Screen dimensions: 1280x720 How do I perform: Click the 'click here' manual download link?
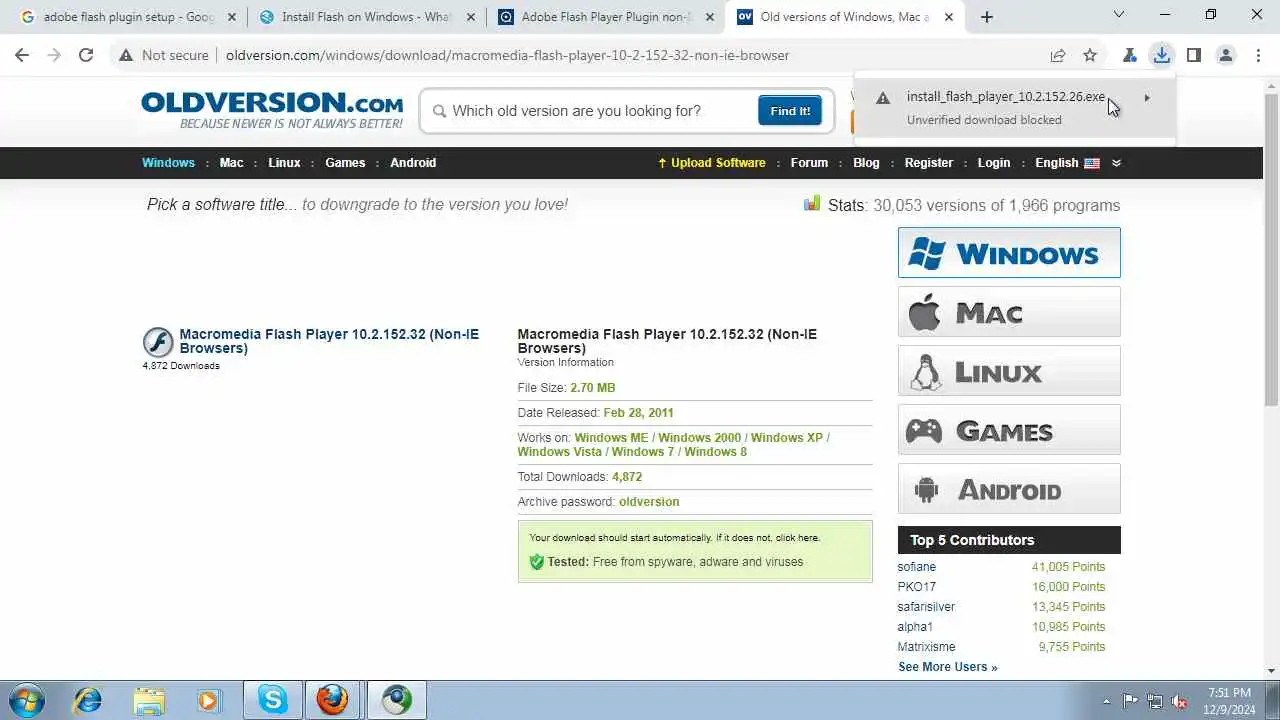(797, 538)
